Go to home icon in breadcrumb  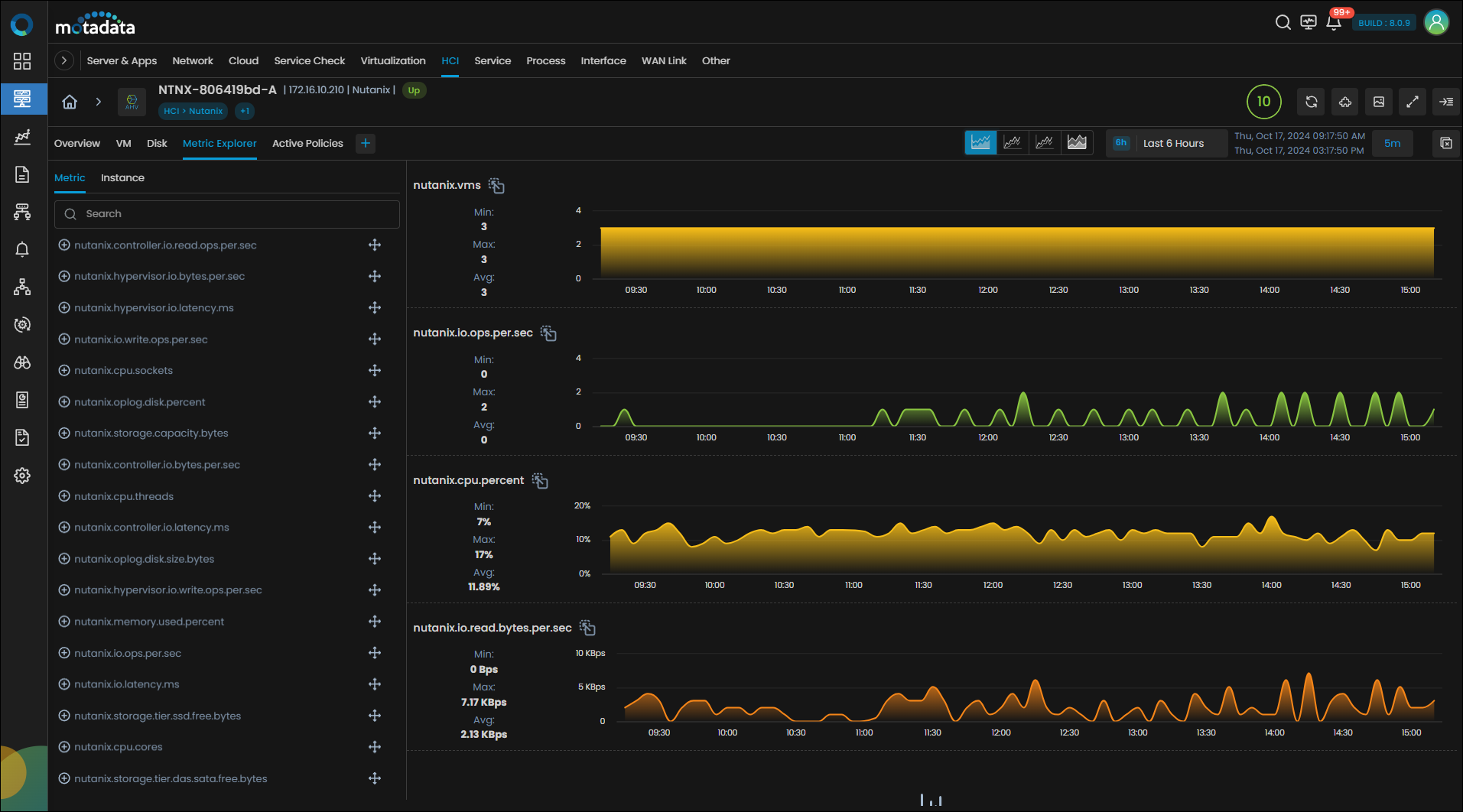click(x=70, y=102)
